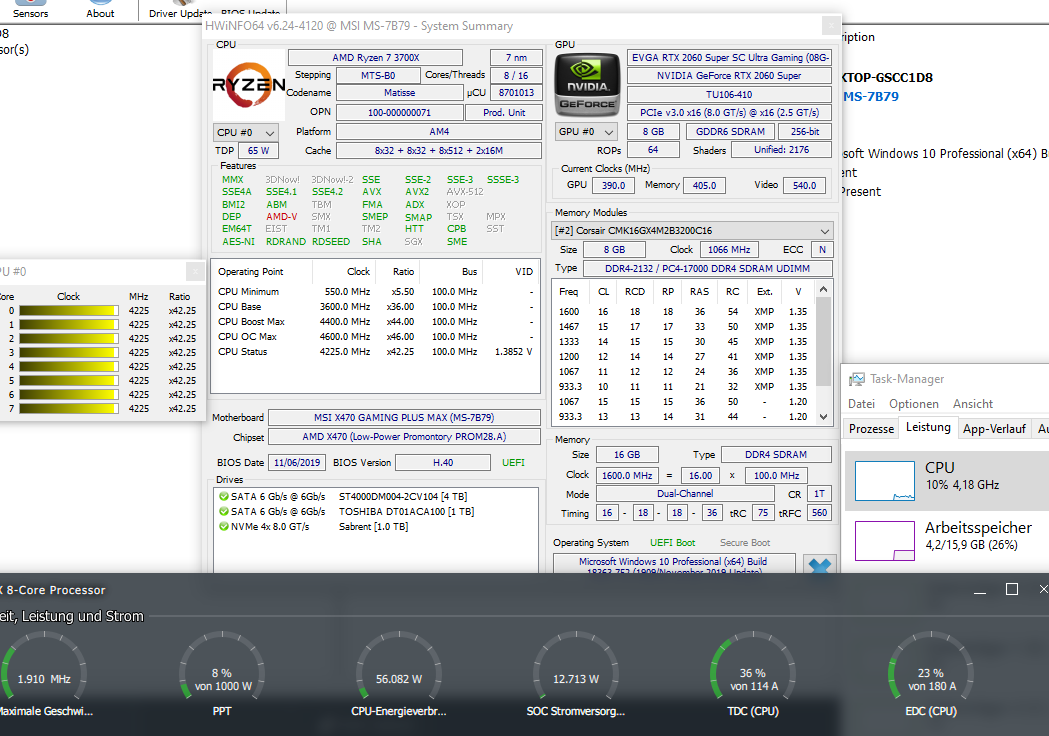This screenshot has height=736, width=1049.
Task: Switch to the Leistung tab in Task-Manager
Action: click(x=928, y=427)
